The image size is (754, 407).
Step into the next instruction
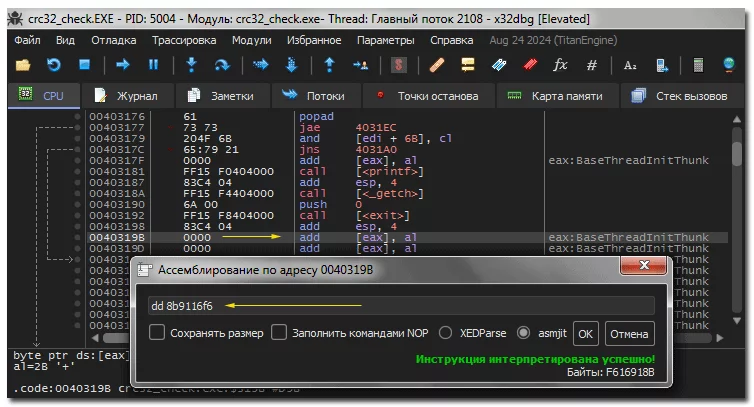(x=191, y=64)
